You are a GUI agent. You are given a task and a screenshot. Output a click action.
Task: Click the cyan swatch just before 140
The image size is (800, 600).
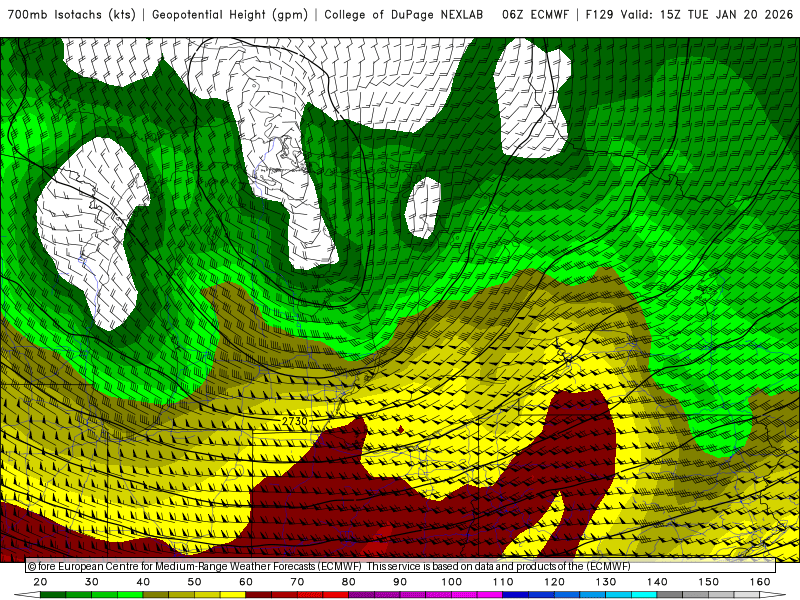coord(644,595)
